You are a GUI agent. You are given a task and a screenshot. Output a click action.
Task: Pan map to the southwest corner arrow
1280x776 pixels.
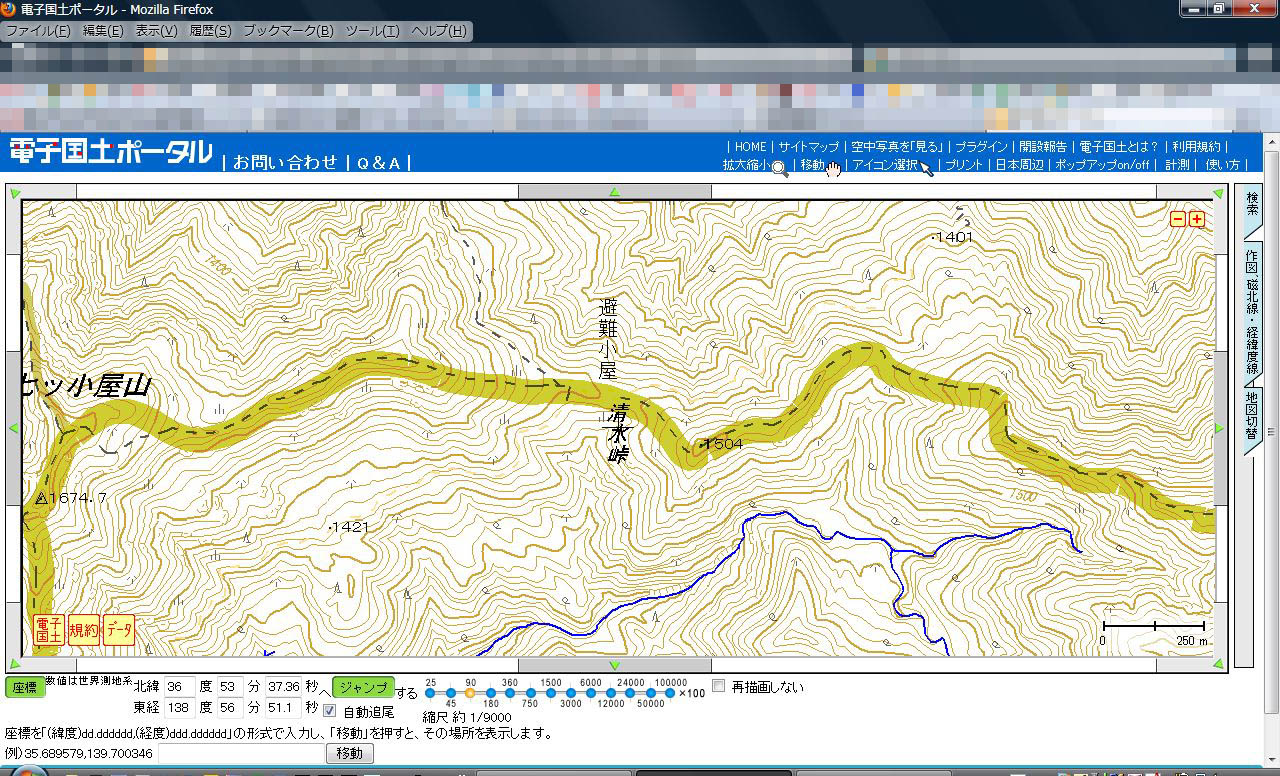tap(15, 665)
